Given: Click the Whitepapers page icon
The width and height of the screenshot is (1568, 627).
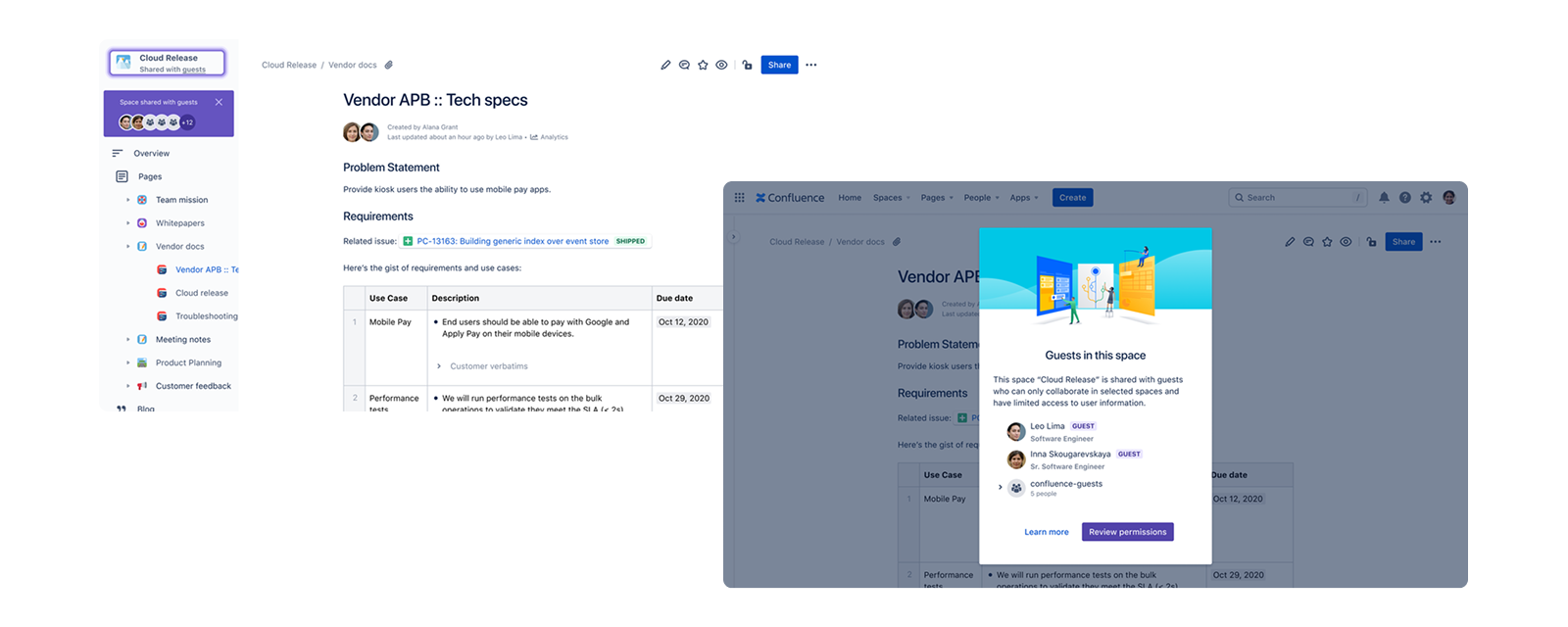Looking at the screenshot, I should point(142,223).
